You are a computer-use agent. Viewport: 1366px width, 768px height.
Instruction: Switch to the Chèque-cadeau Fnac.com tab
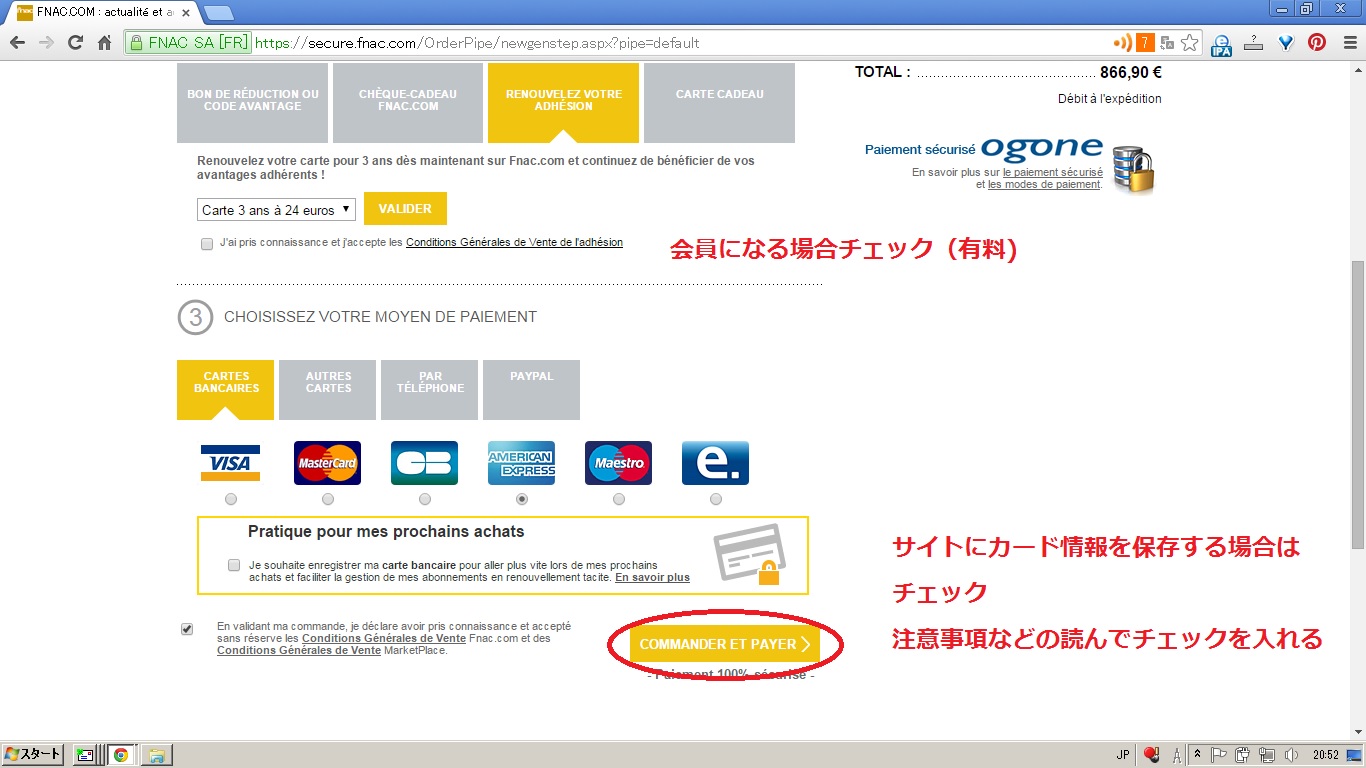pos(408,102)
